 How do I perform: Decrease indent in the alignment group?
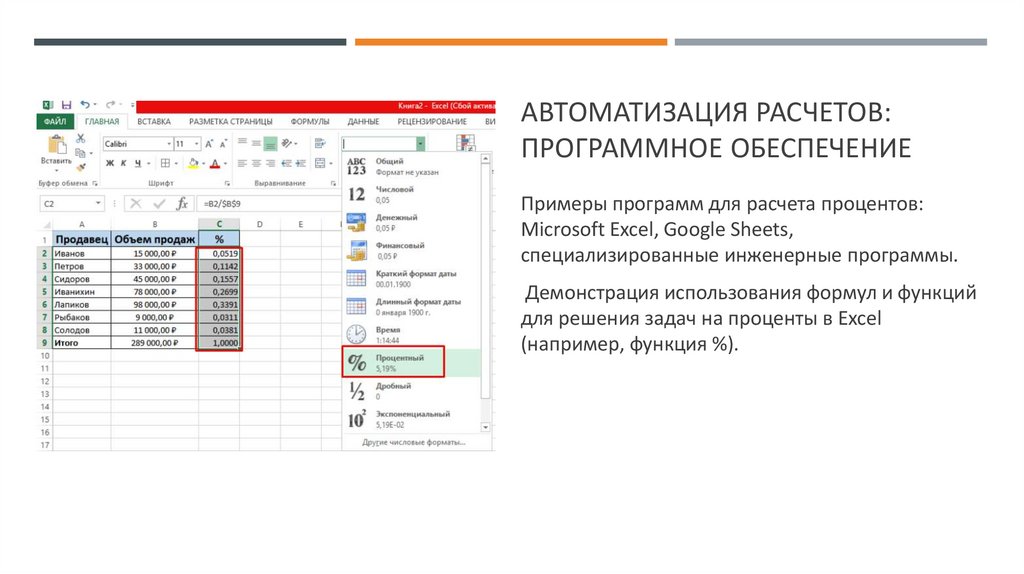click(286, 163)
